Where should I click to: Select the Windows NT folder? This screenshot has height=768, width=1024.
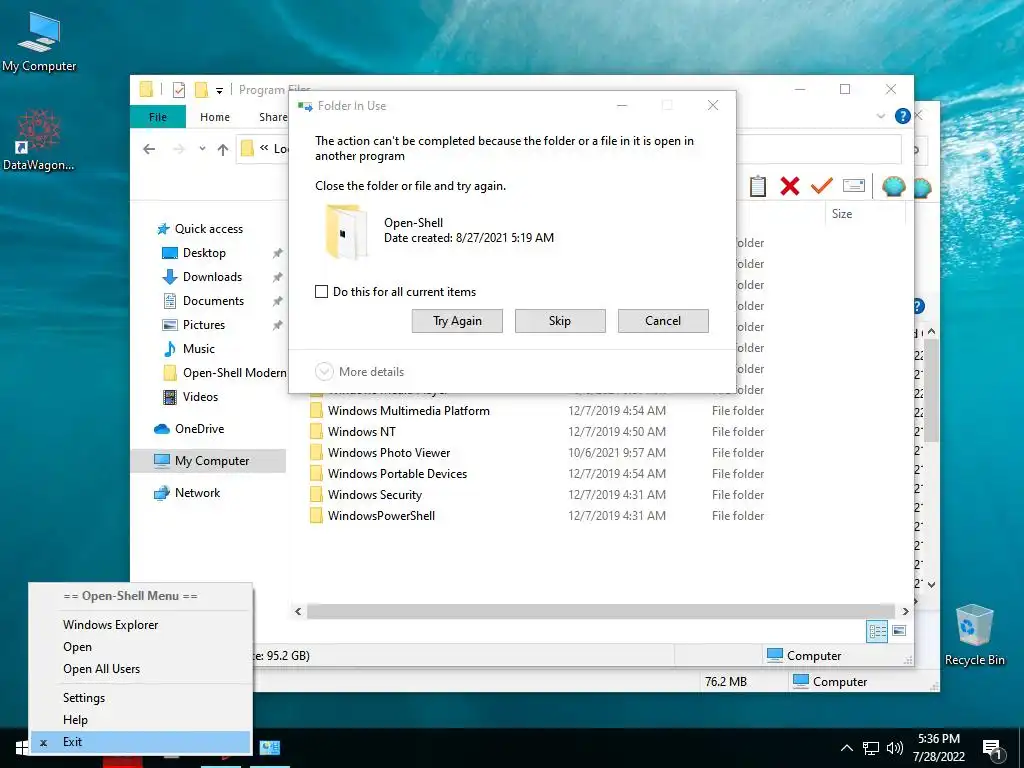tap(361, 432)
